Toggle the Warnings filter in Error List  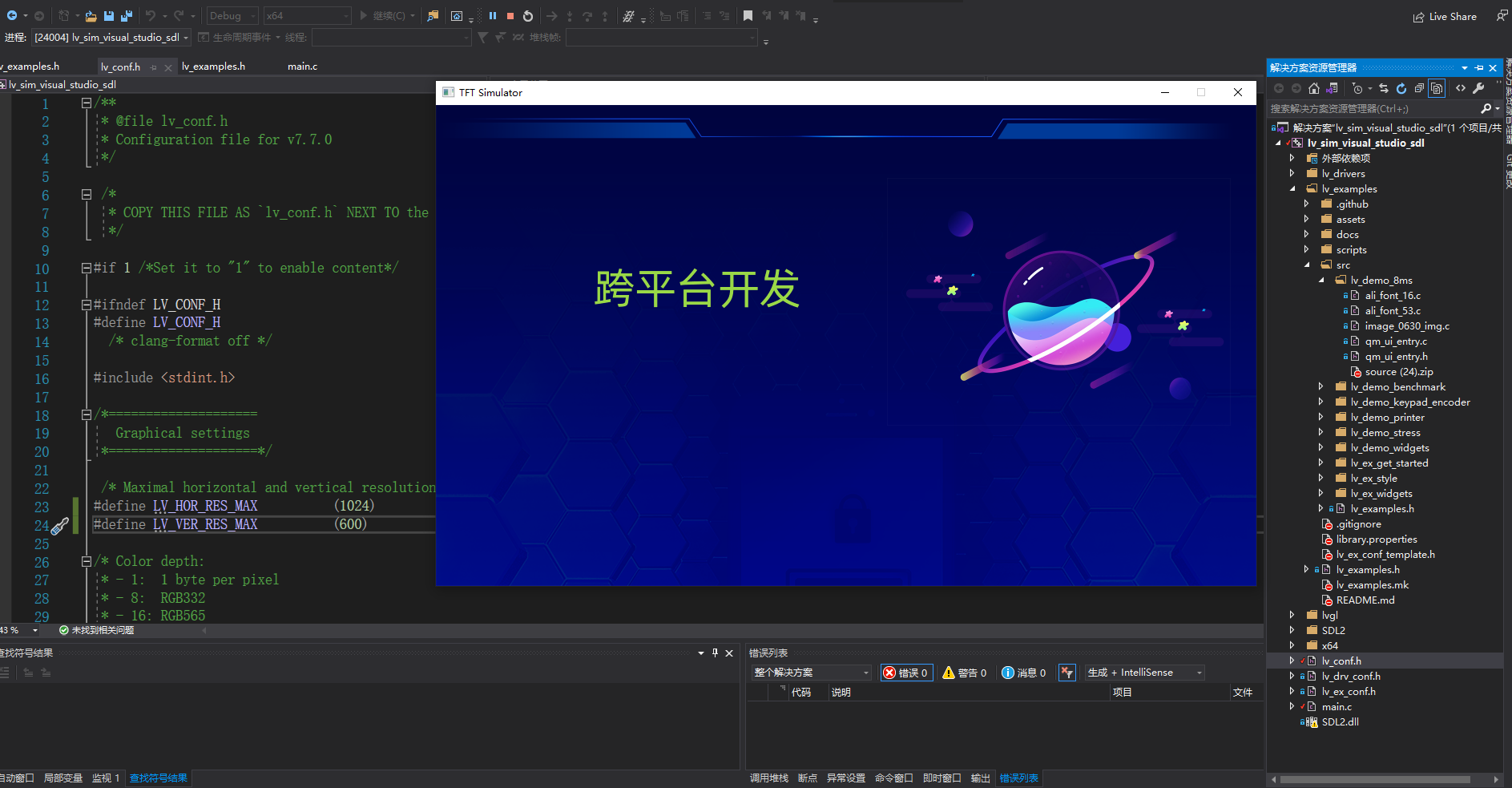[x=965, y=673]
